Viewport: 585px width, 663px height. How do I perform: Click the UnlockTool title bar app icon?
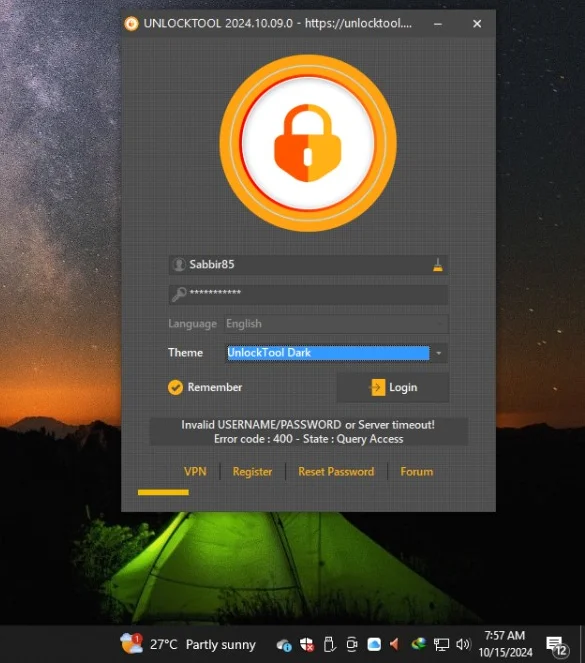pos(131,24)
